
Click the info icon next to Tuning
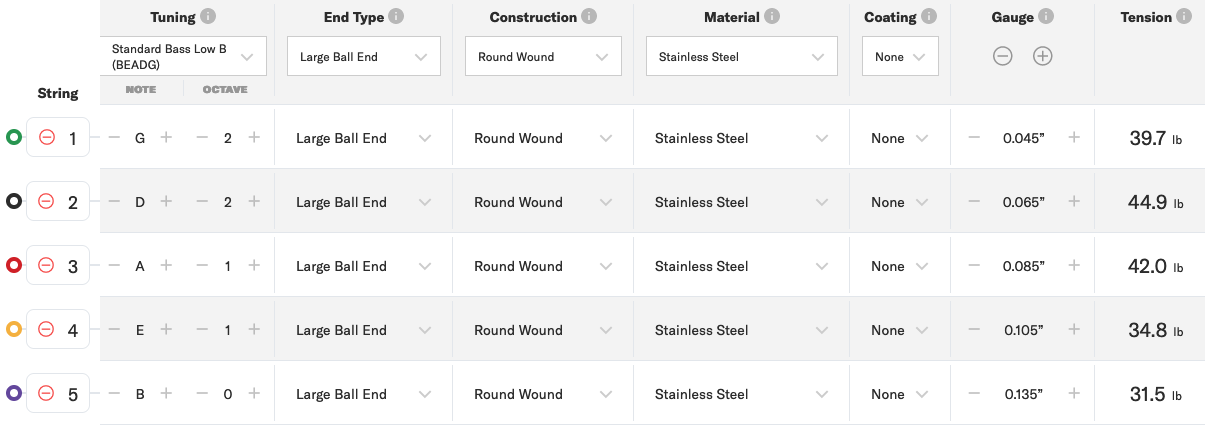[x=208, y=17]
